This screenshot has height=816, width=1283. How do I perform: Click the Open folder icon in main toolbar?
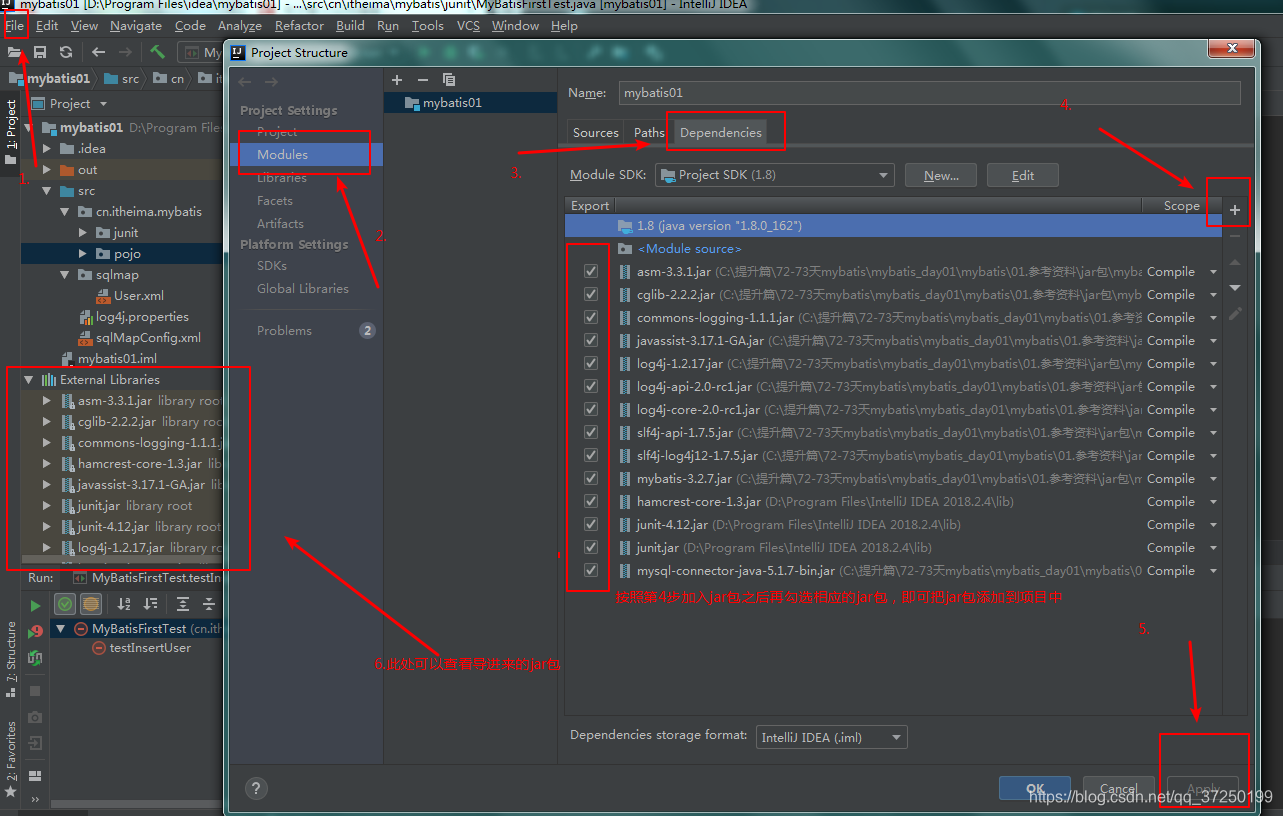click(15, 52)
